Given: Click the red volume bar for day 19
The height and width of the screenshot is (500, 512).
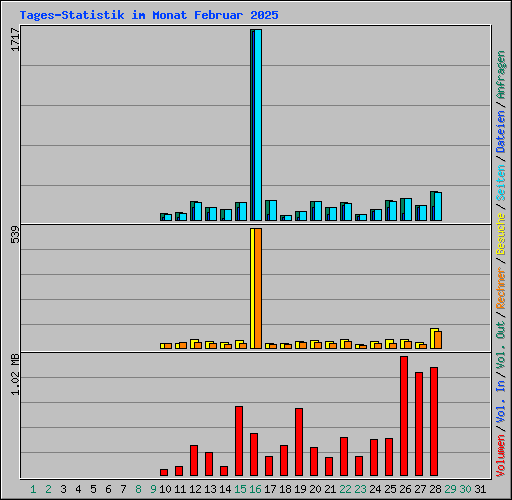Looking at the screenshot, I should (299, 442).
